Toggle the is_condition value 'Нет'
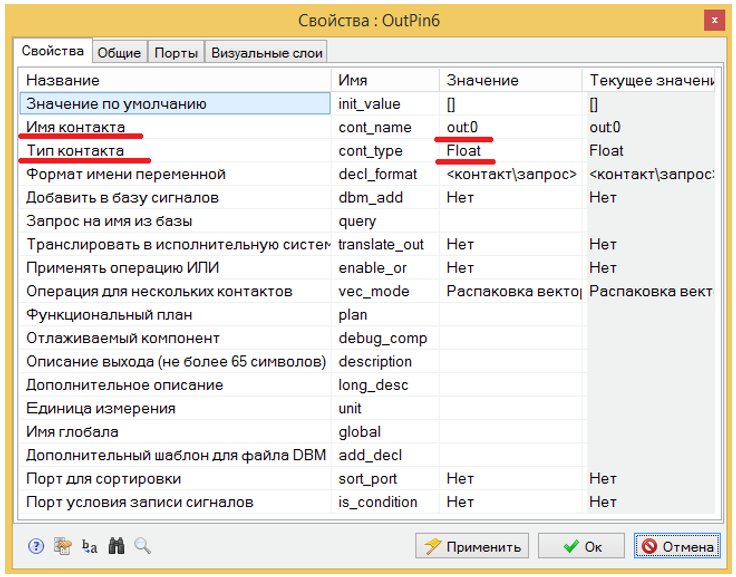Image resolution: width=736 pixels, height=577 pixels. click(x=511, y=502)
